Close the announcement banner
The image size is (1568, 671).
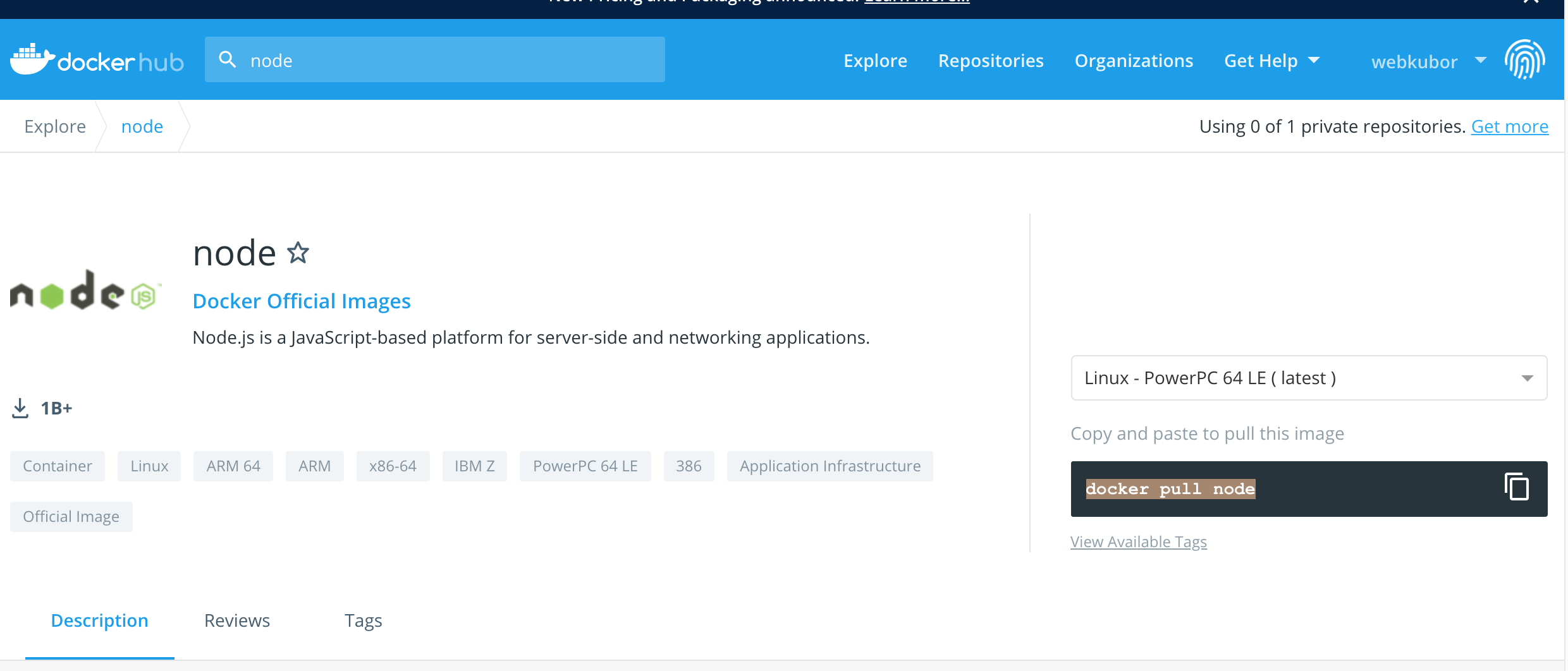(1531, 3)
